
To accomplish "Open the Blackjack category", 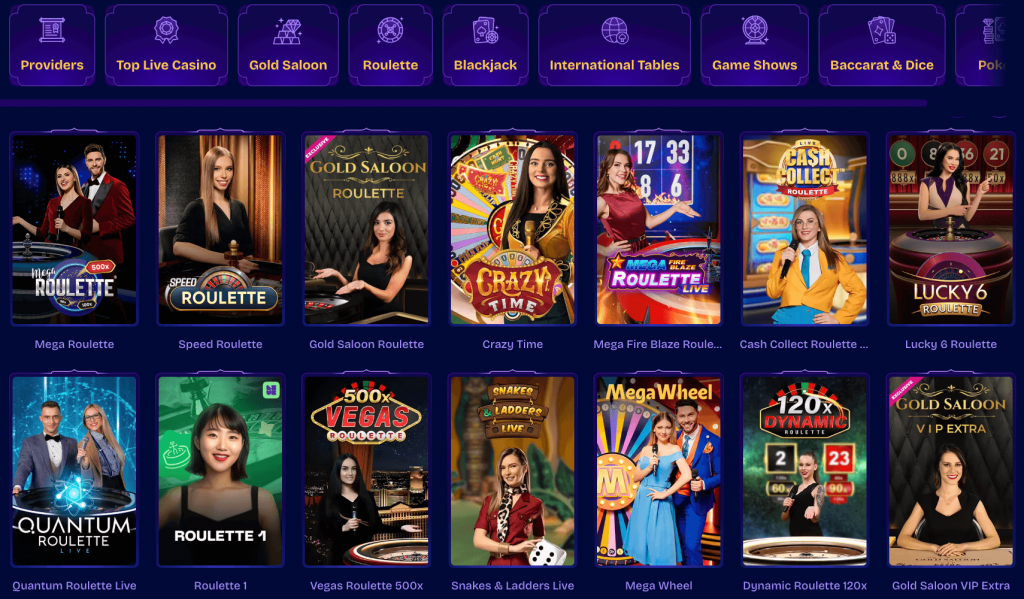I will (485, 45).
